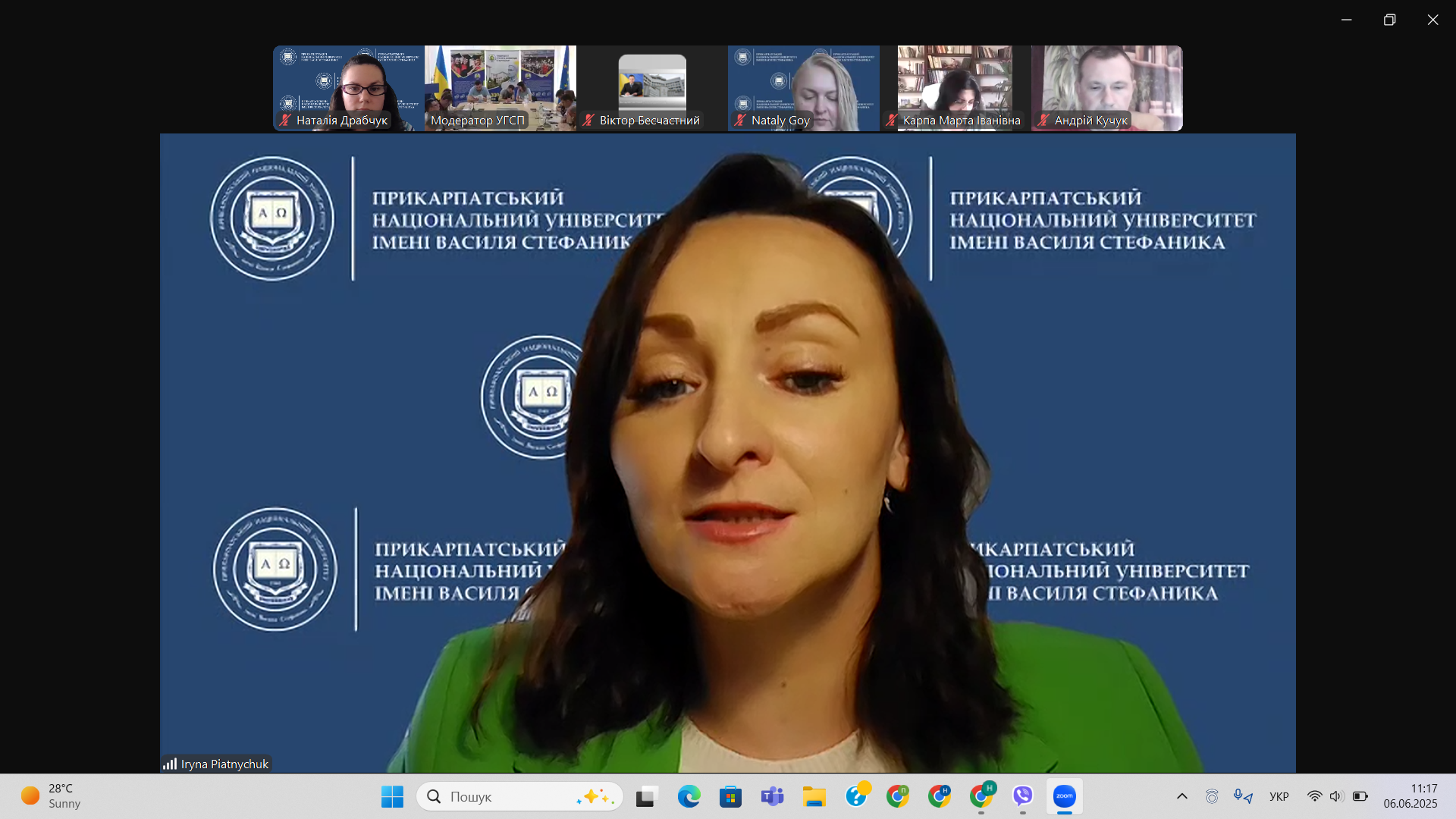The height and width of the screenshot is (819, 1456).
Task: Click the volume speaker tray icon
Action: 1336,796
